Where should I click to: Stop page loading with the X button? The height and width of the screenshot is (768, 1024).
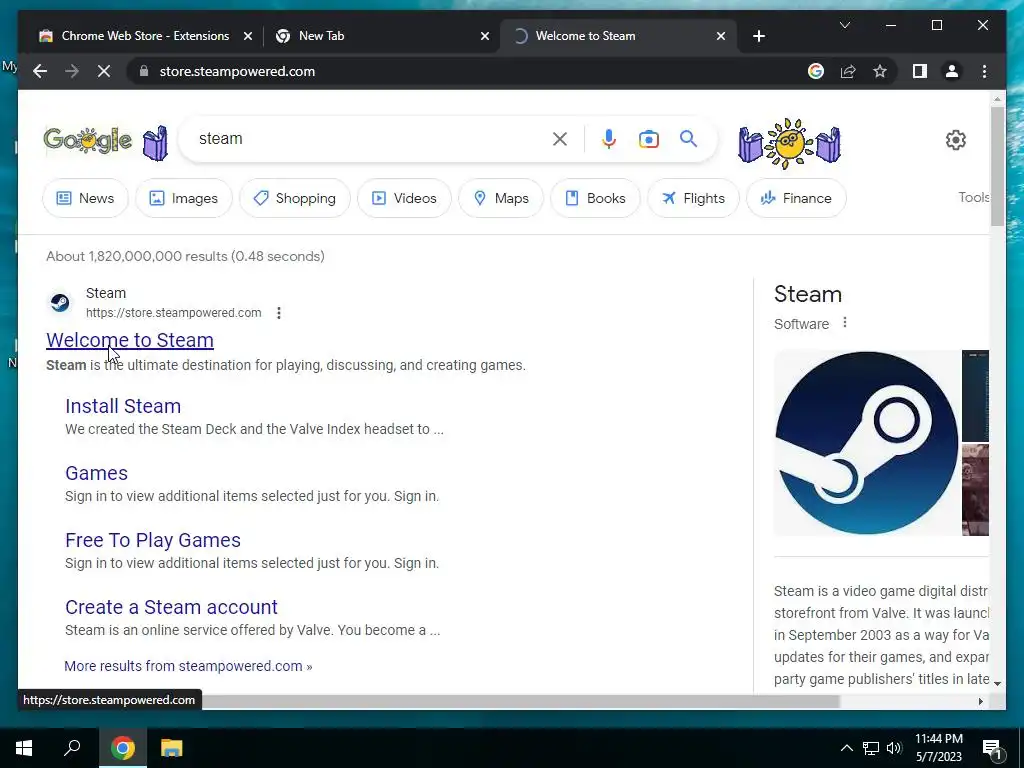[104, 71]
